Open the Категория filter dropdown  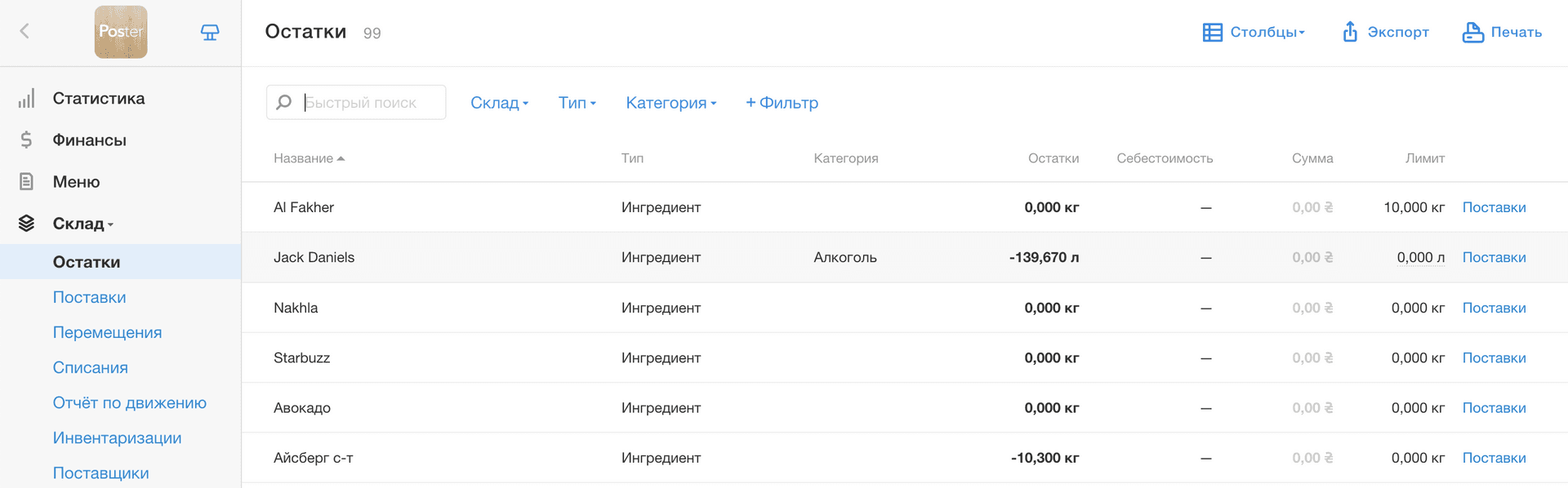click(670, 103)
